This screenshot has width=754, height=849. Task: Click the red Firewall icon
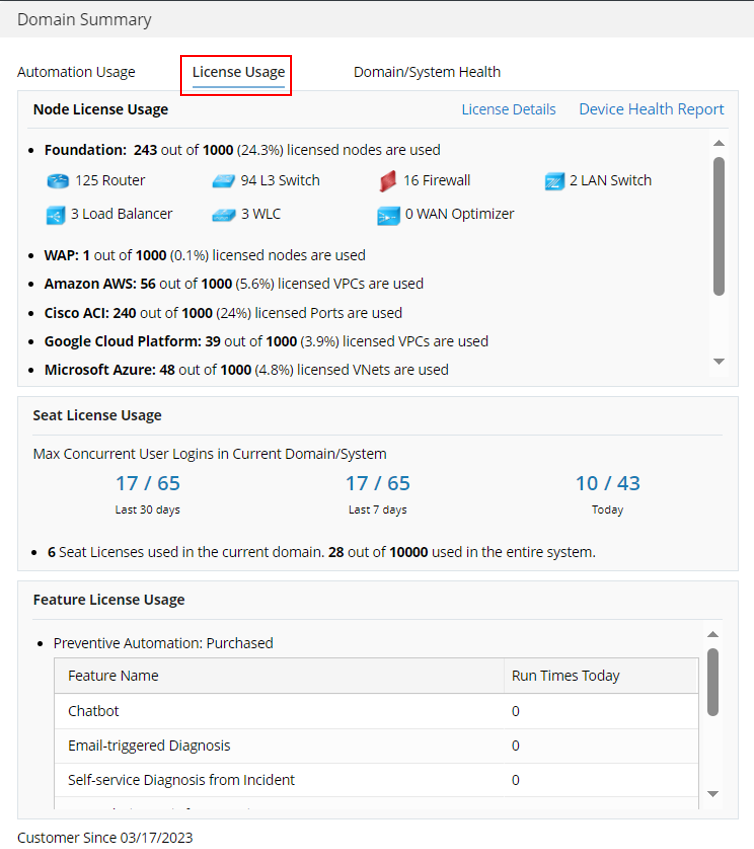pos(388,181)
